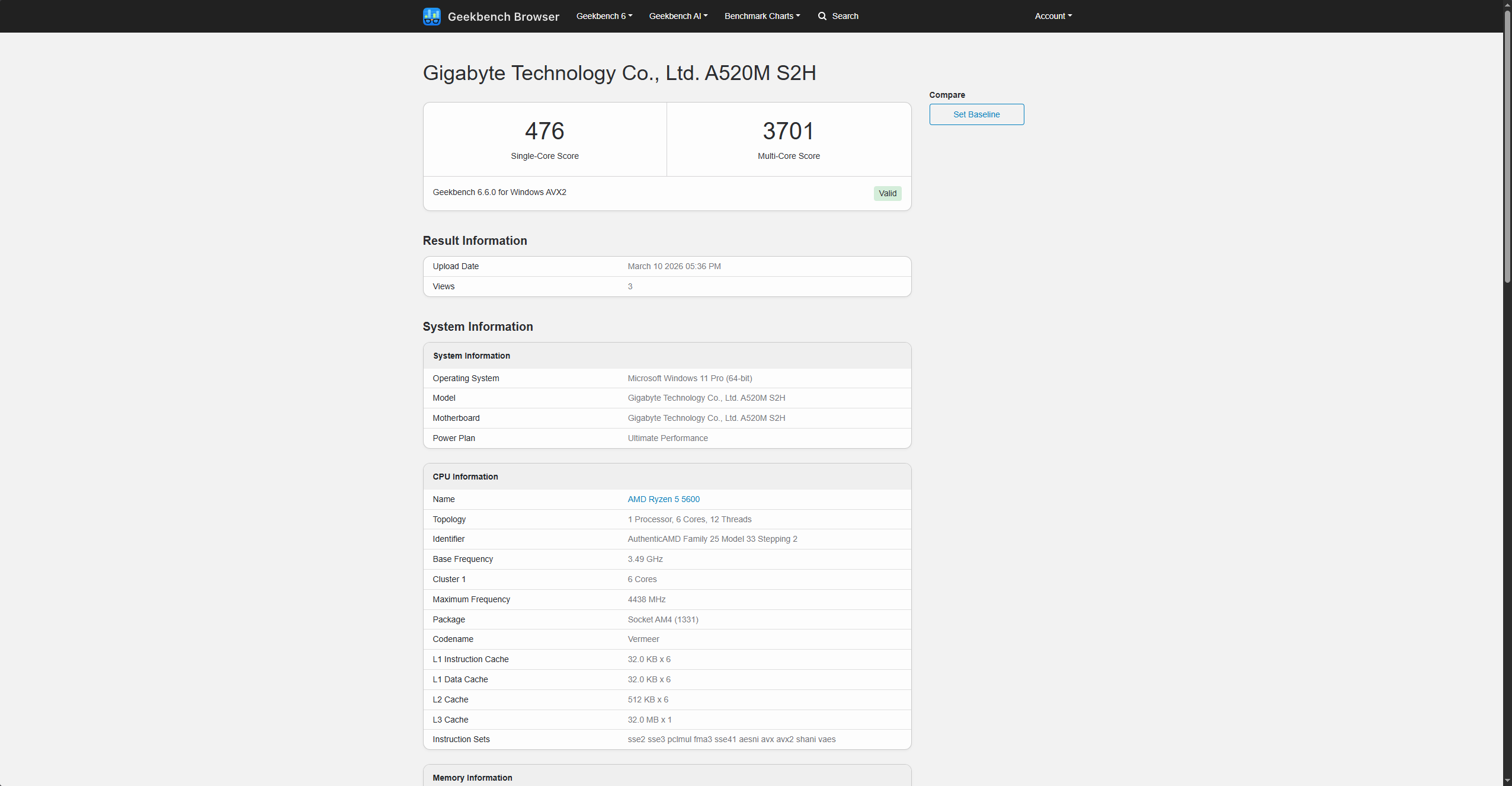The image size is (1512, 786).
Task: Click the Multi-Core Score 3701
Action: pos(788,131)
